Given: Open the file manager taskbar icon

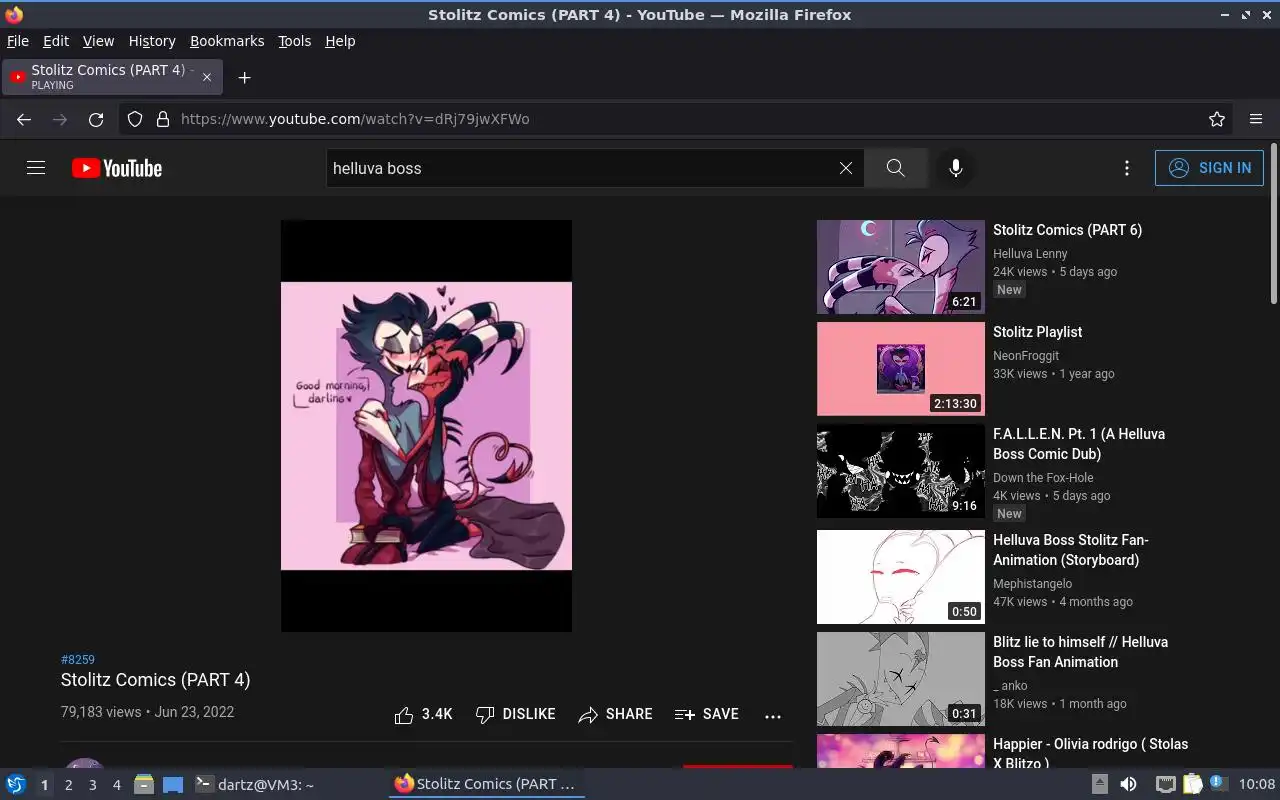Looking at the screenshot, I should tap(144, 784).
